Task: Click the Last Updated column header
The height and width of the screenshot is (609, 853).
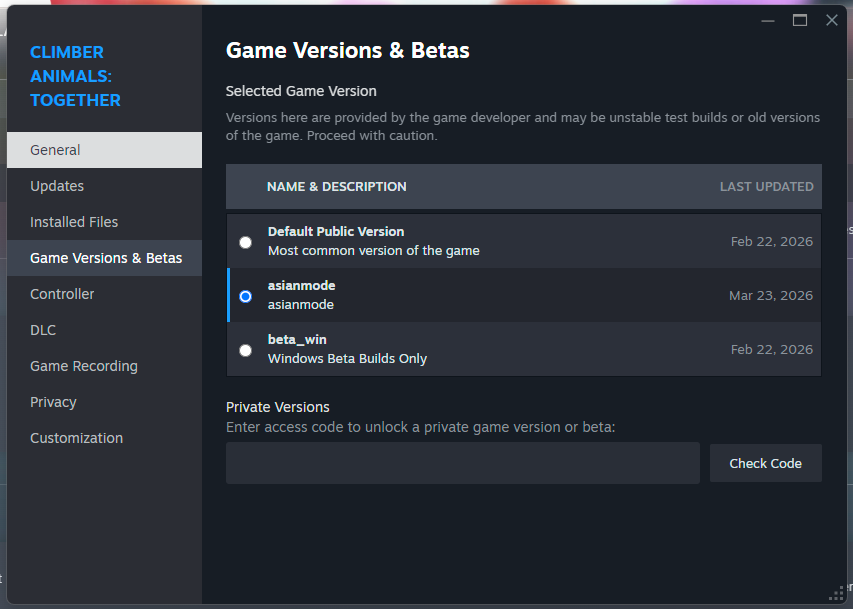Action: click(x=766, y=186)
